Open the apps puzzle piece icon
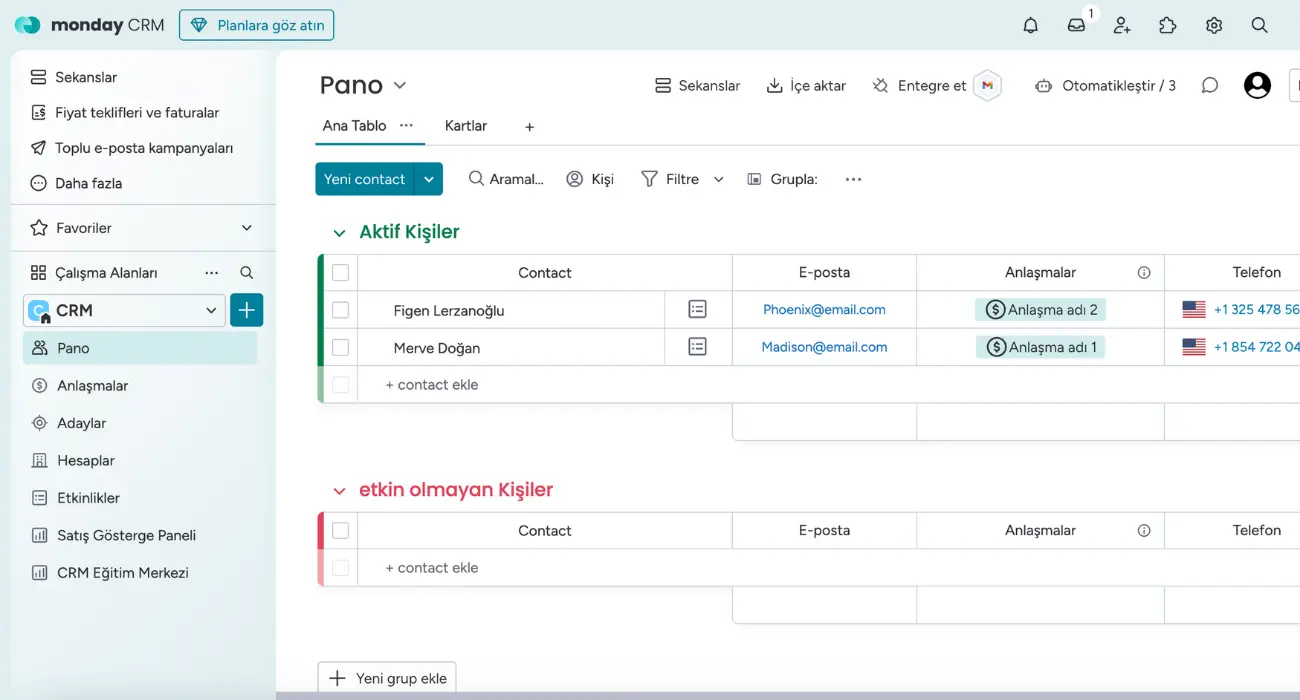Image resolution: width=1300 pixels, height=700 pixels. pyautogui.click(x=1168, y=26)
